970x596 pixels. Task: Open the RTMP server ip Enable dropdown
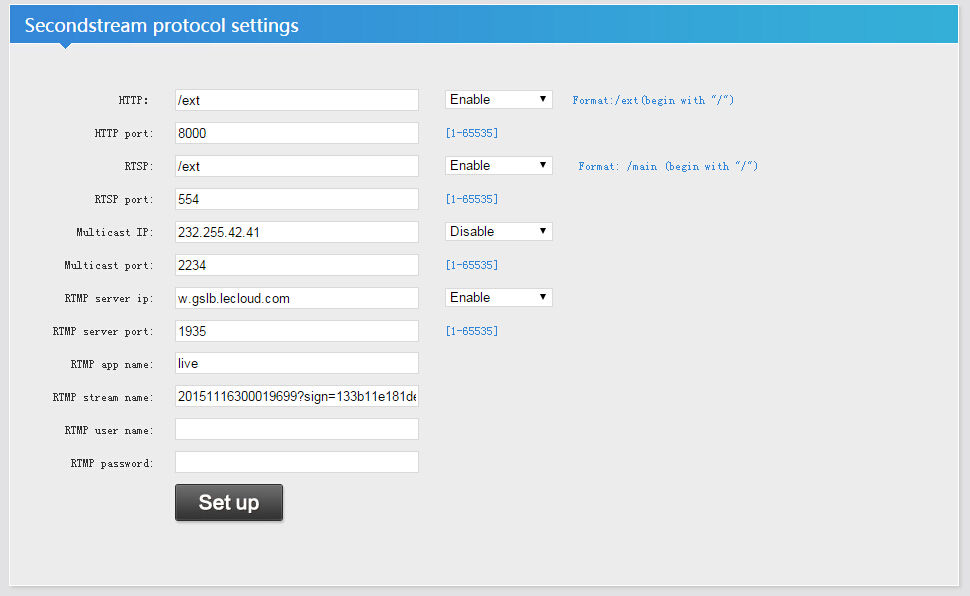(498, 298)
